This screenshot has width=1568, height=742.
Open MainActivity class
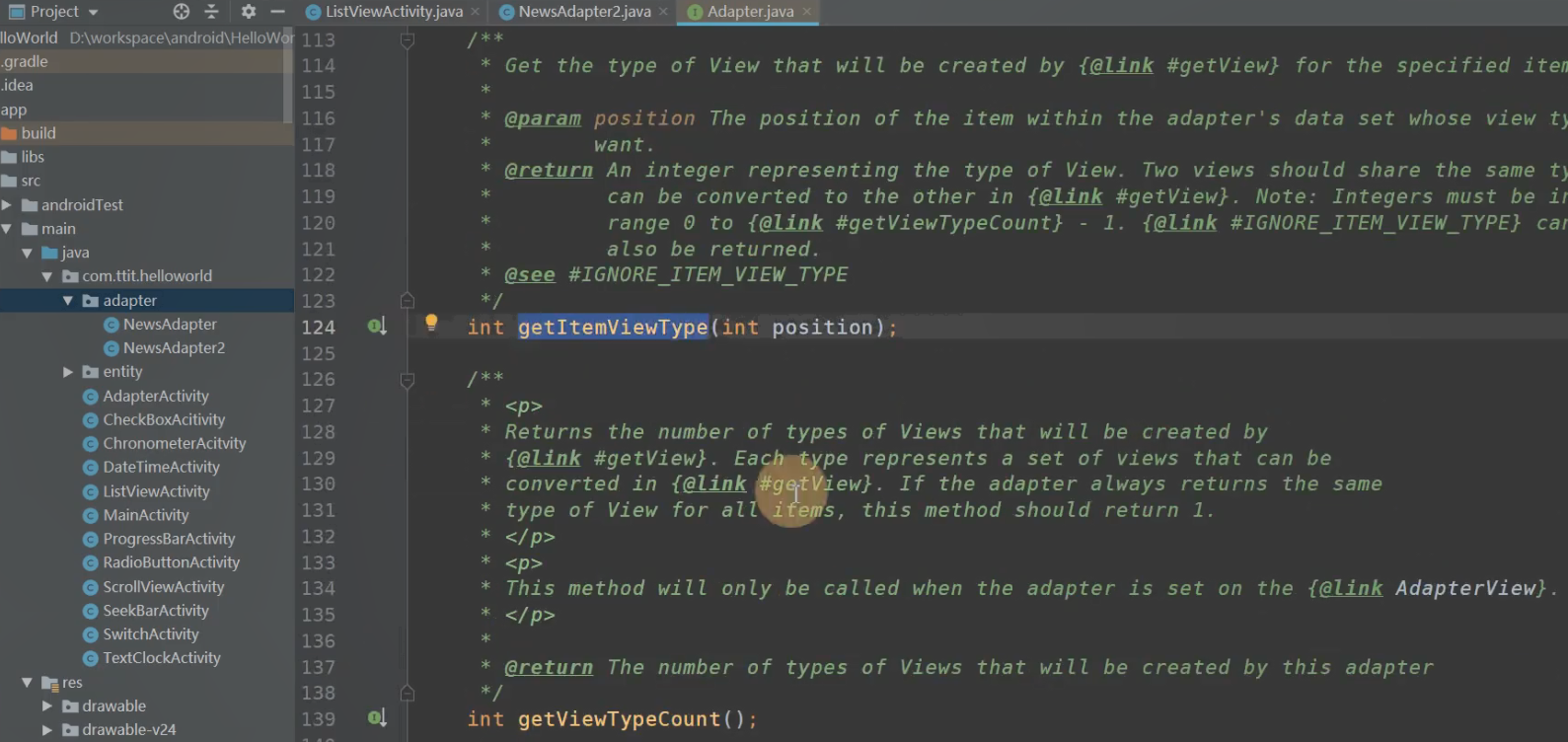[x=146, y=515]
